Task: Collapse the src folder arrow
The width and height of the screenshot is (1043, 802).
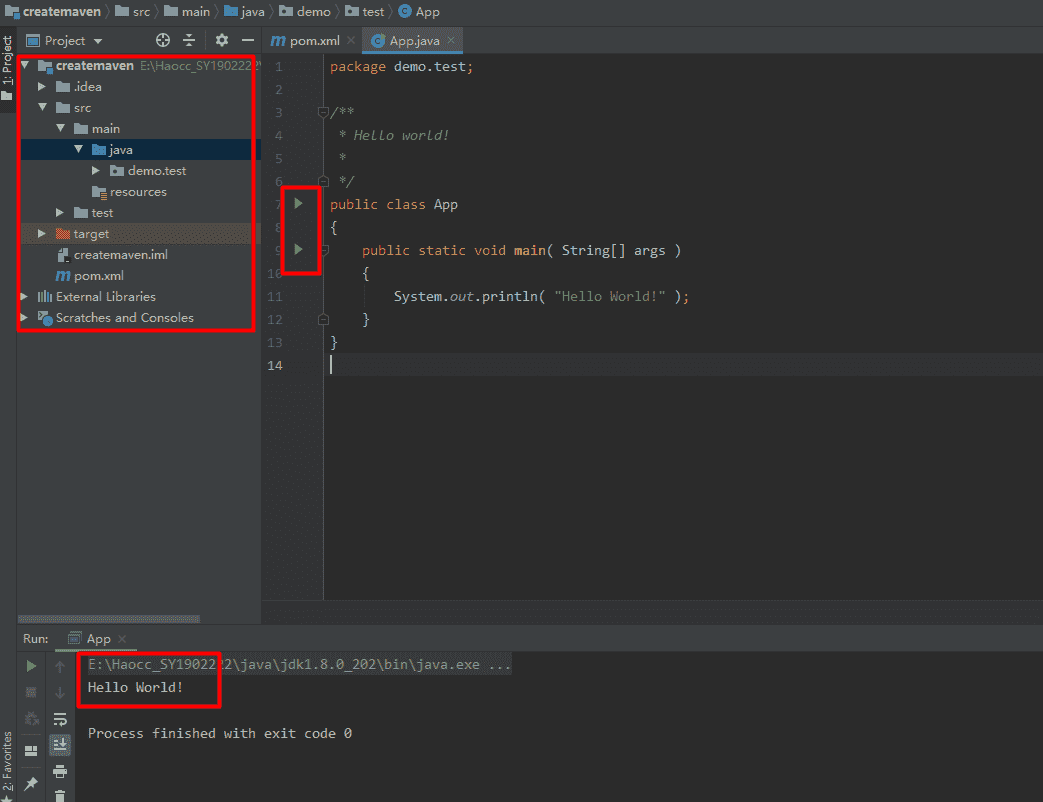Action: coord(43,107)
